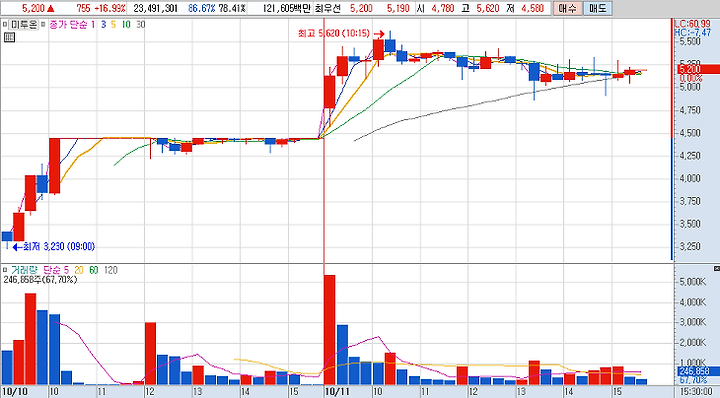The height and width of the screenshot is (398, 720).
Task: Toggle the small square before 종가 단순
Action: (x=43, y=25)
